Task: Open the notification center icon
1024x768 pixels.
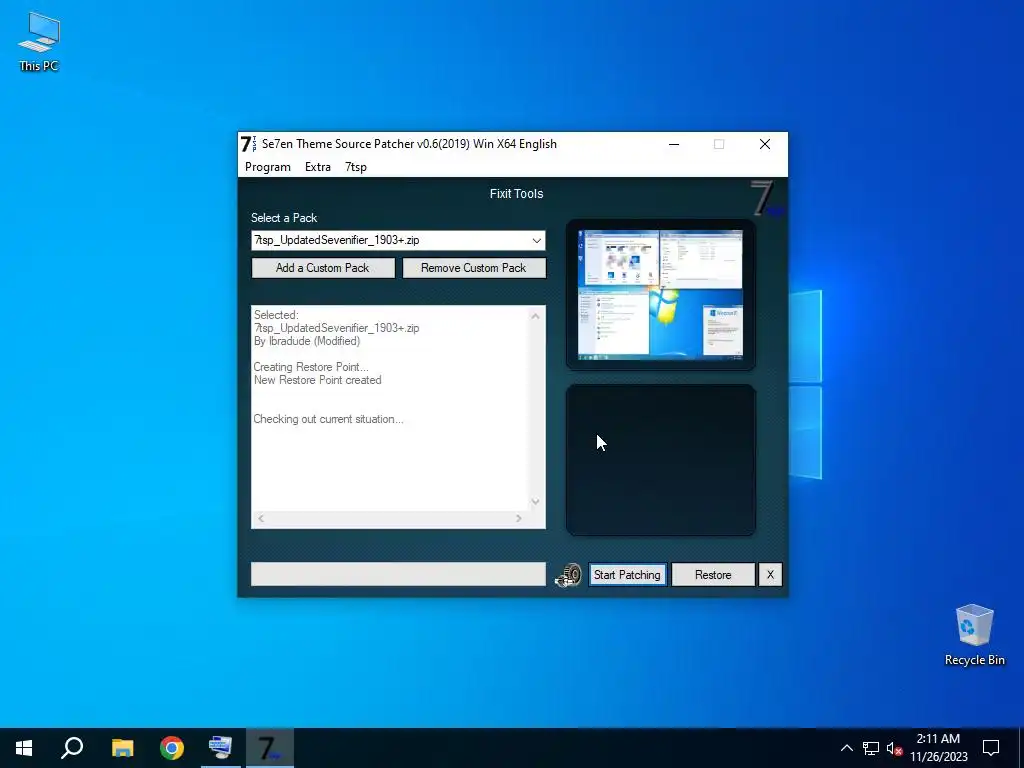Action: point(991,748)
